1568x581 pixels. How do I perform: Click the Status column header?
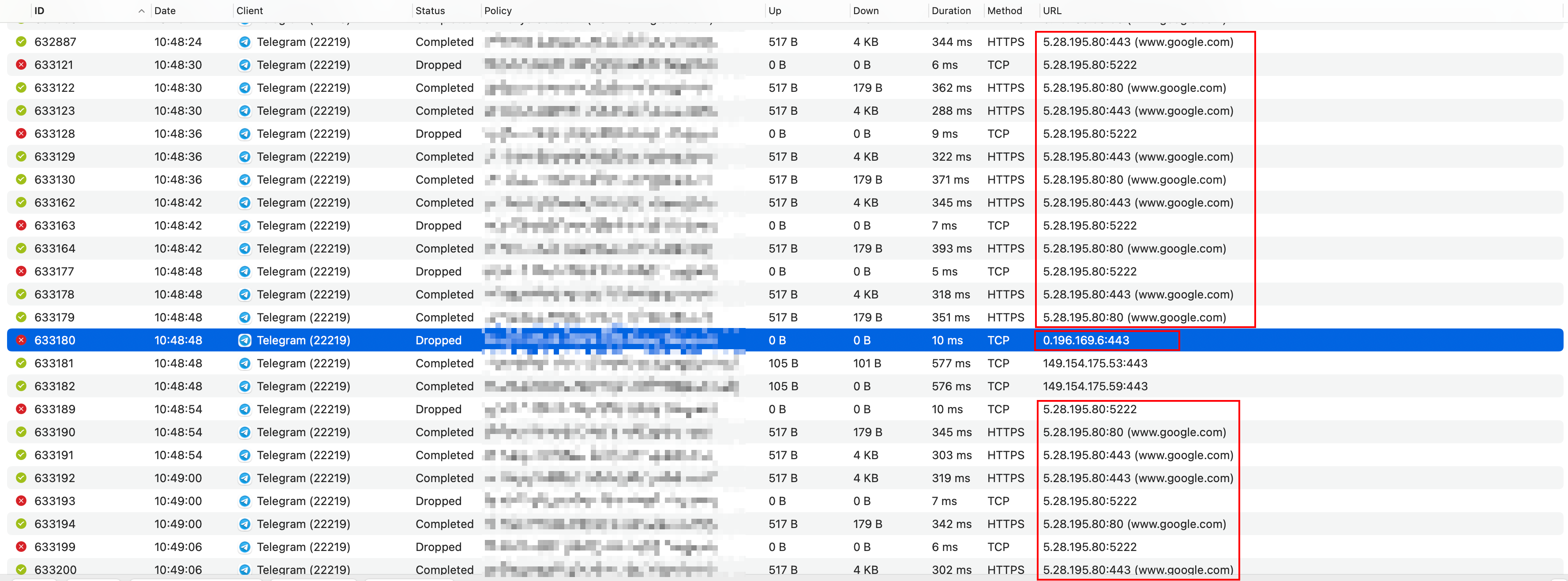430,11
